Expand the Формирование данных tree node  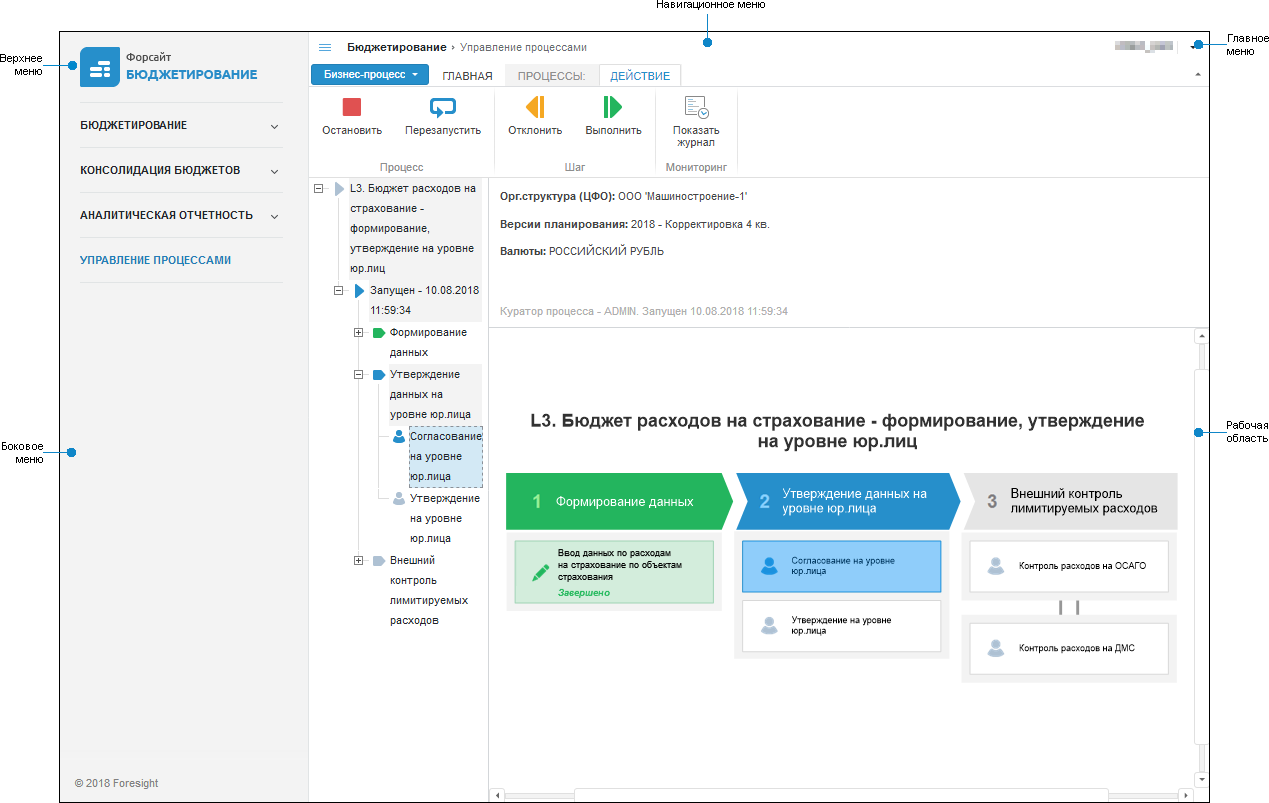(358, 332)
